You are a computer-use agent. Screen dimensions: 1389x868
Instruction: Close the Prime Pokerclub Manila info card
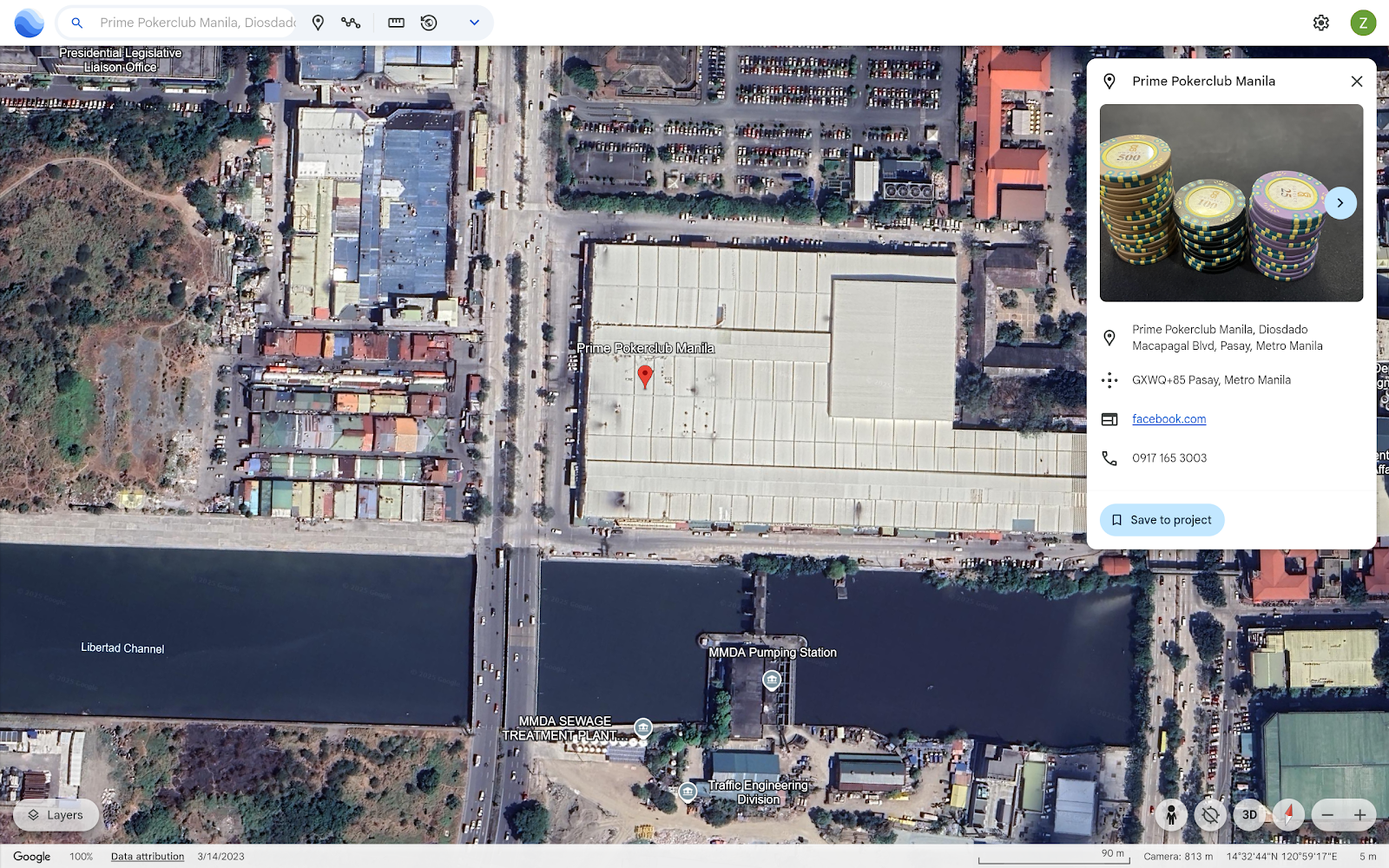[1357, 81]
